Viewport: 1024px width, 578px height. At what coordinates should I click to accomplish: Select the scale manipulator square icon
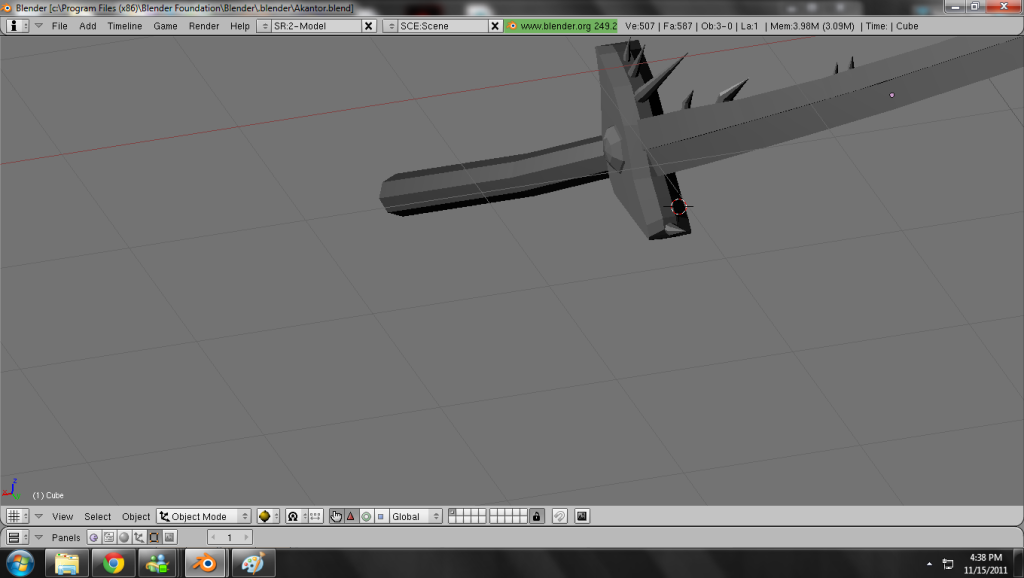coord(380,517)
